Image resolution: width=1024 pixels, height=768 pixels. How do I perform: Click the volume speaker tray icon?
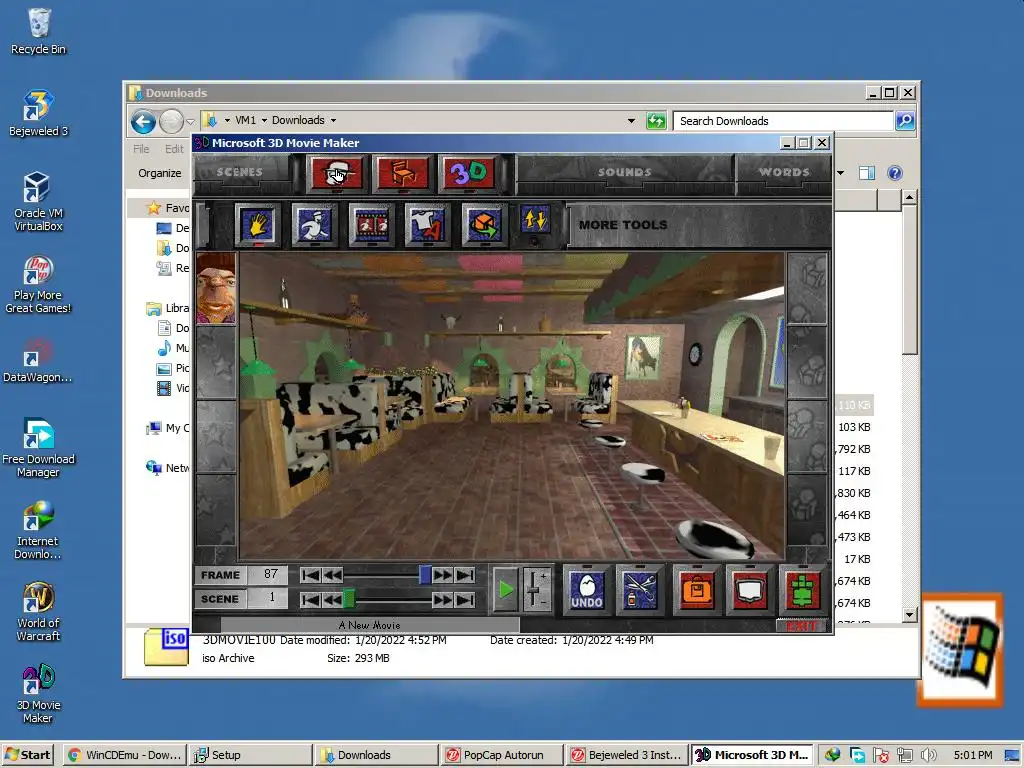click(x=928, y=756)
